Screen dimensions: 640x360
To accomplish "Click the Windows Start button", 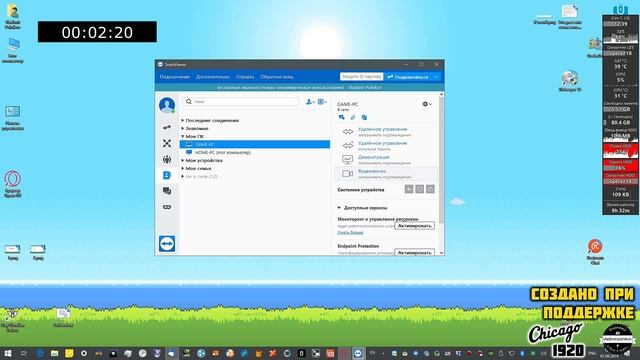I will point(7,353).
